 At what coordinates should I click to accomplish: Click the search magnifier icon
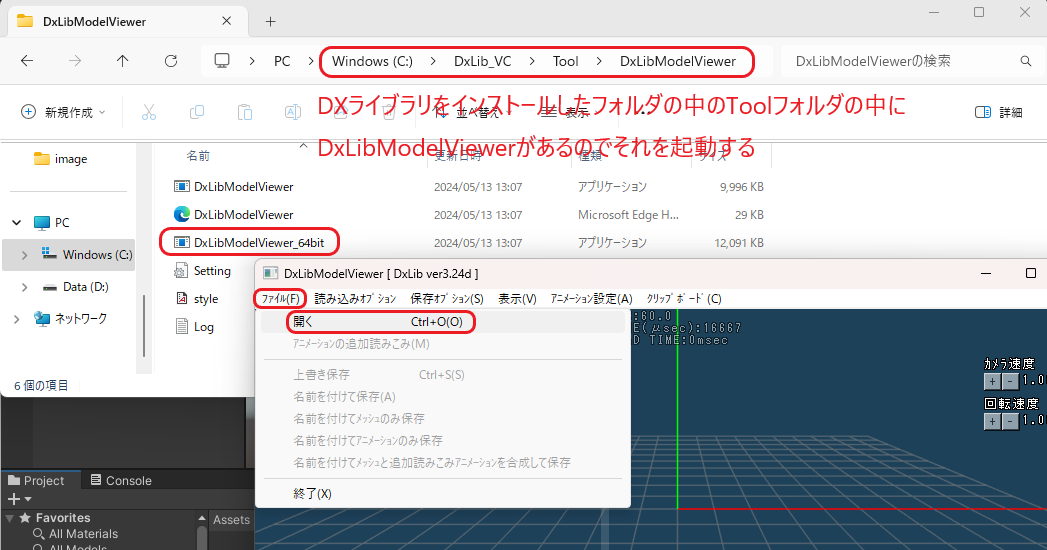pyautogui.click(x=1026, y=61)
